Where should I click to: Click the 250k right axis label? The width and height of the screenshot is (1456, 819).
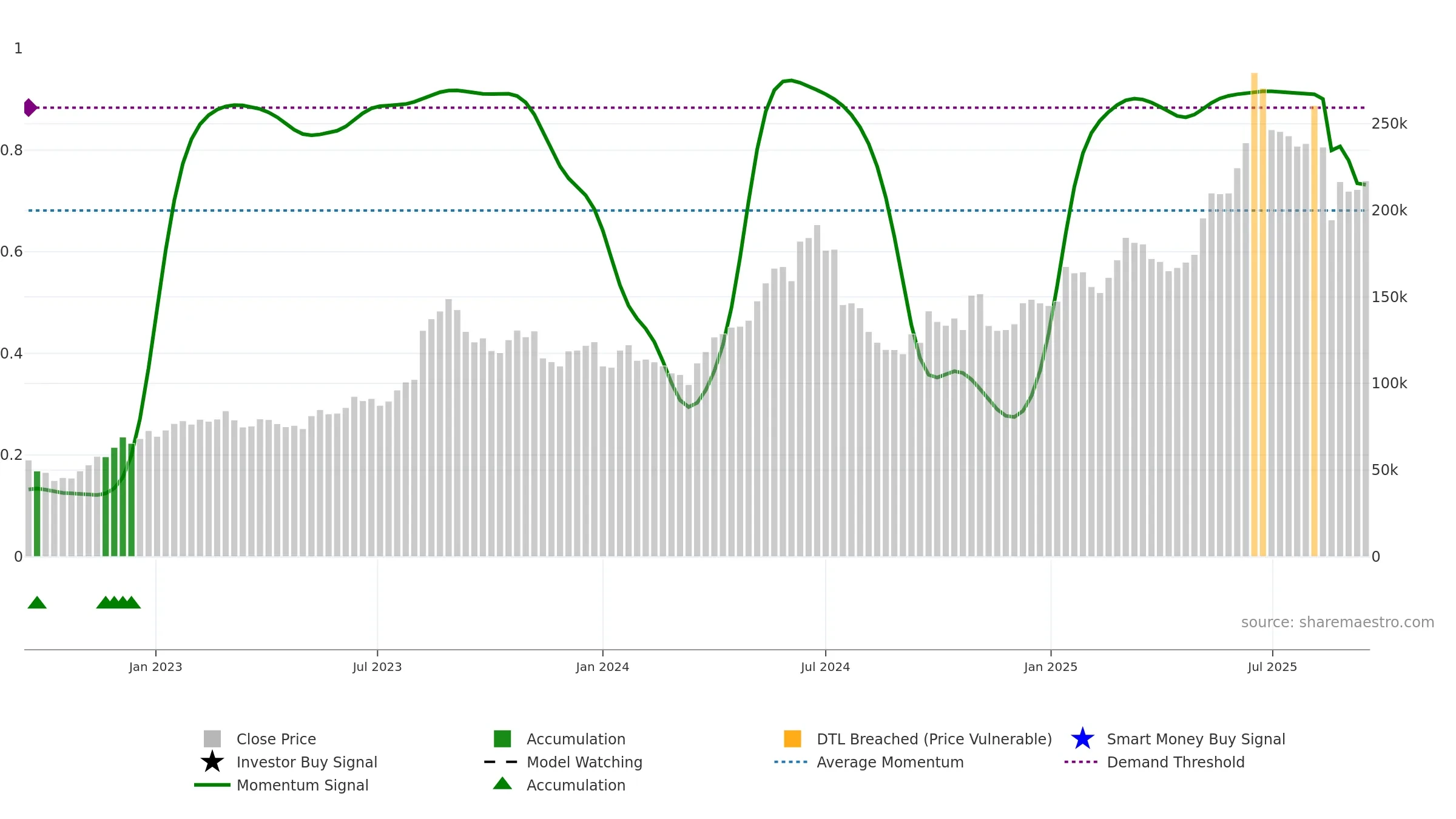click(1389, 124)
